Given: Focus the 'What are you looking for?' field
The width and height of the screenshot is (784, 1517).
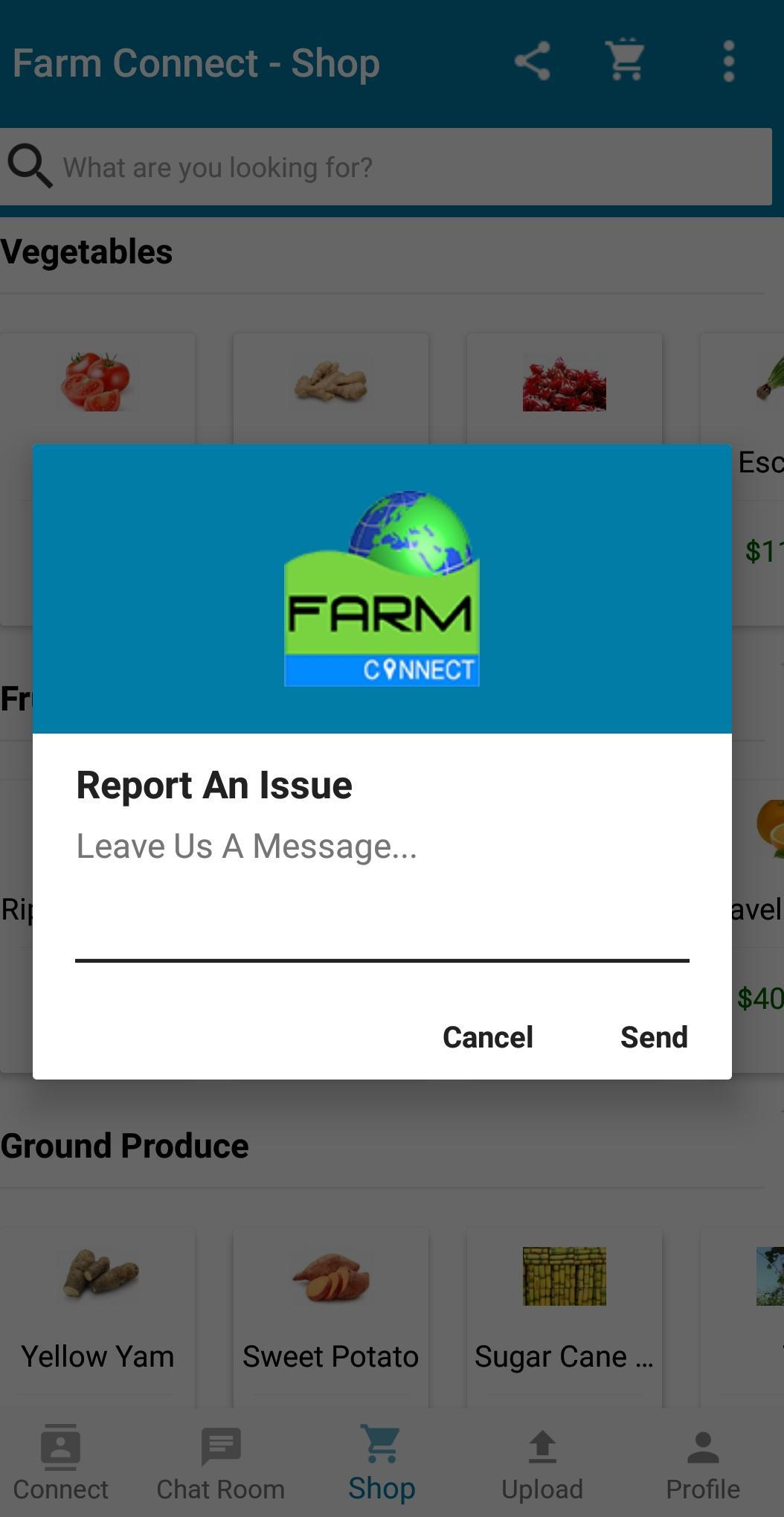Looking at the screenshot, I should (x=386, y=167).
